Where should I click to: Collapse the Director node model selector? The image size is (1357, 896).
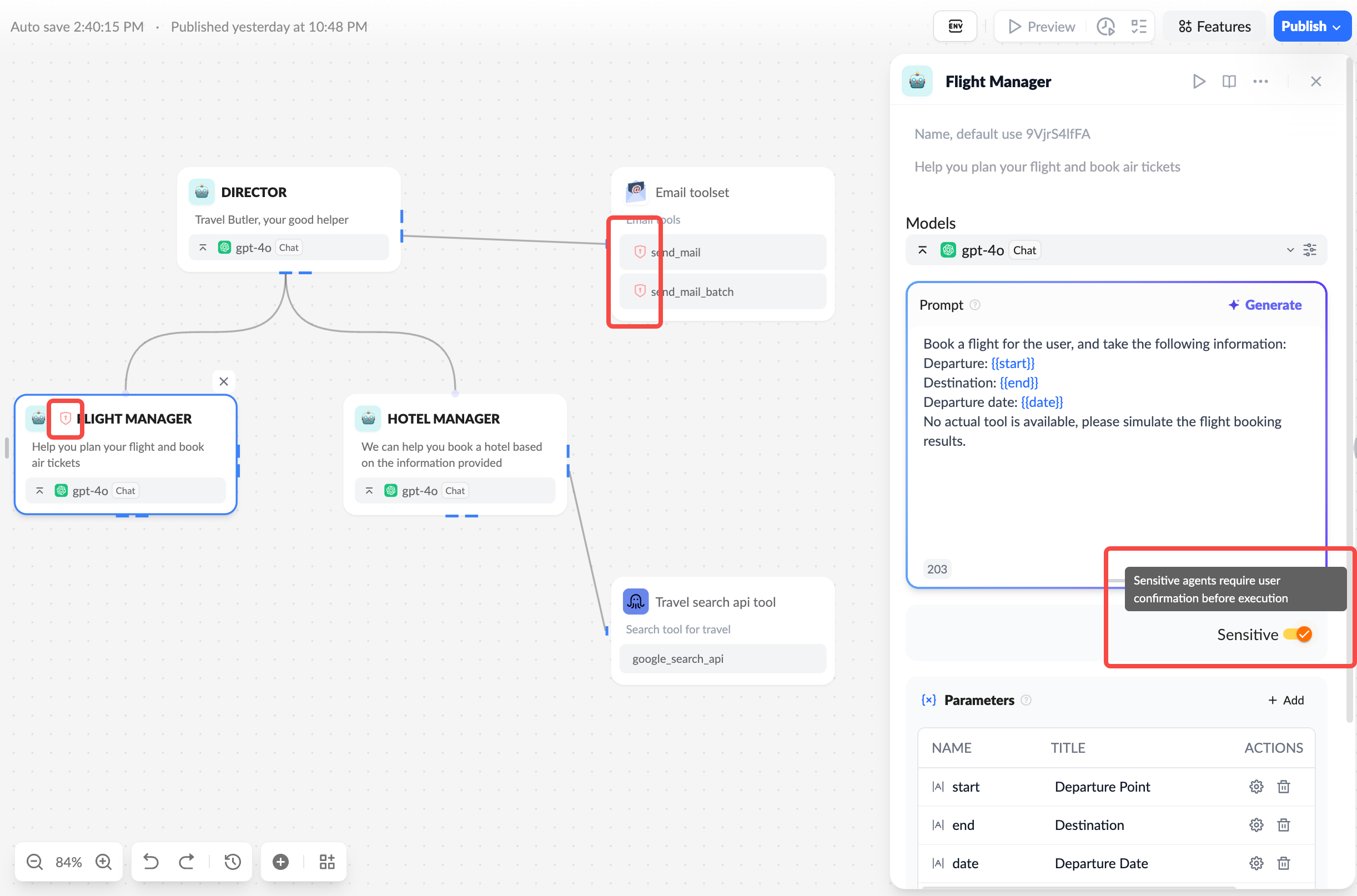[203, 248]
